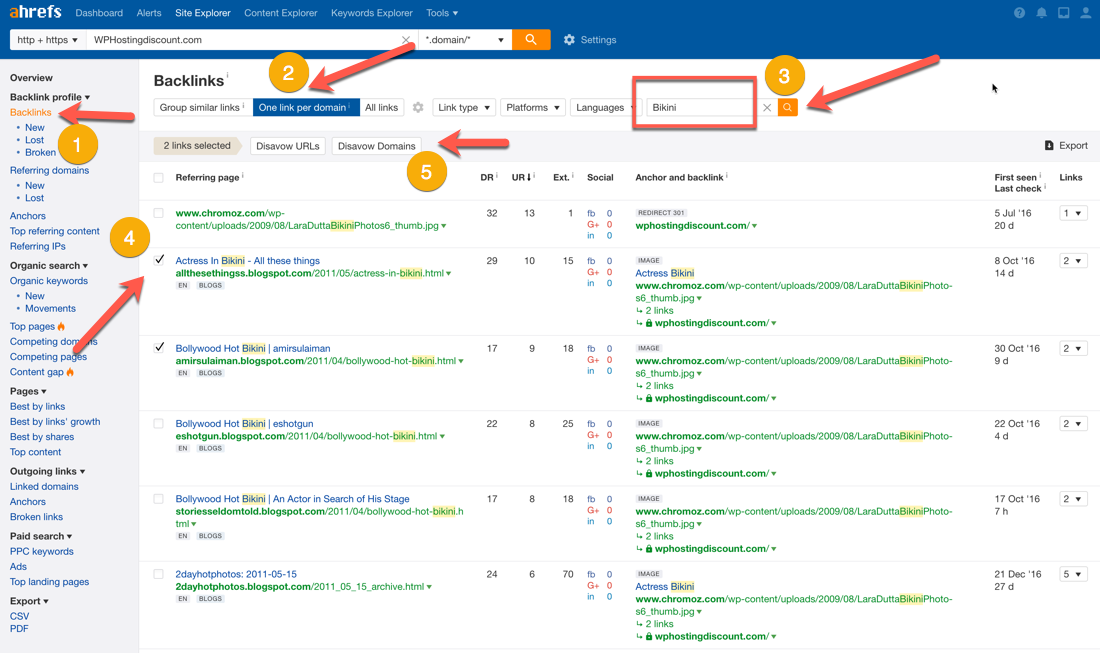Viewport: 1100px width, 653px height.
Task: Clear the WPHostingdiscount.com URL field
Action: (x=405, y=40)
